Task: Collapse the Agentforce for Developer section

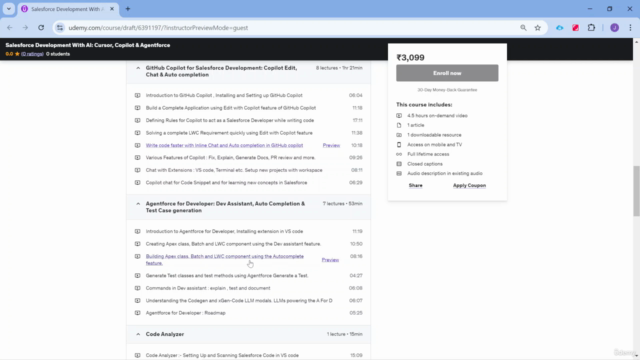Action: click(138, 204)
